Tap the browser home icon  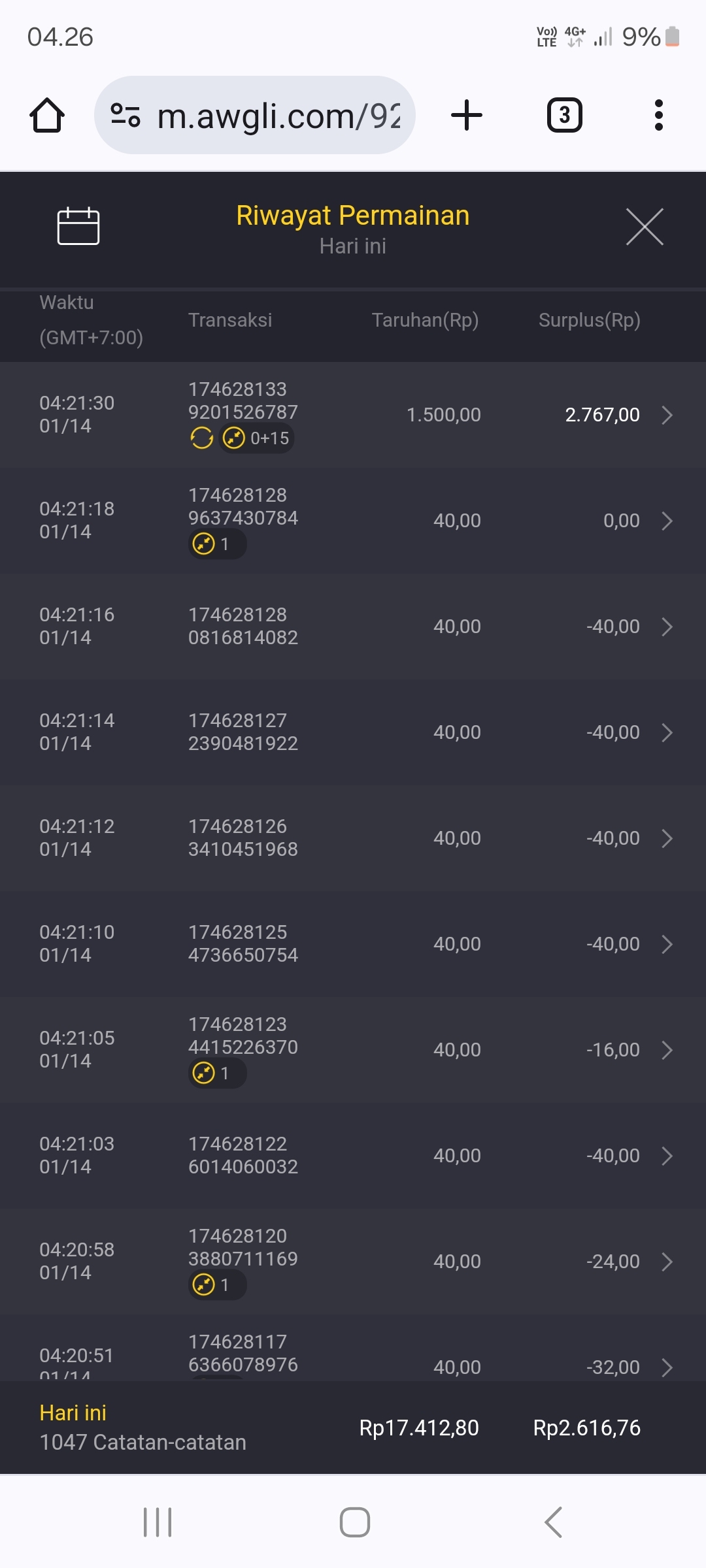coord(47,116)
